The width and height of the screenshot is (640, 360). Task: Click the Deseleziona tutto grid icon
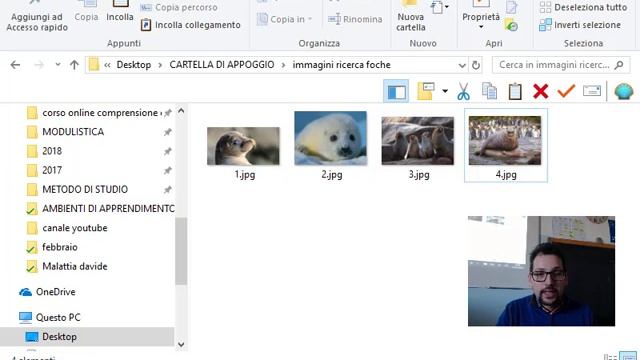pyautogui.click(x=545, y=7)
